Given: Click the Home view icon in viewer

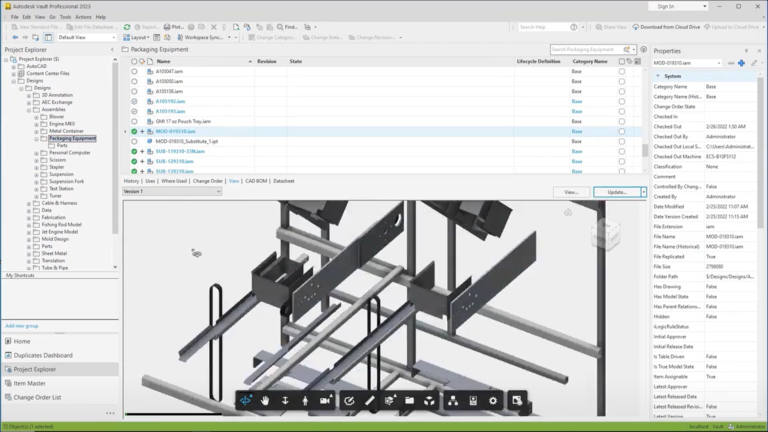Looking at the screenshot, I should click(568, 212).
